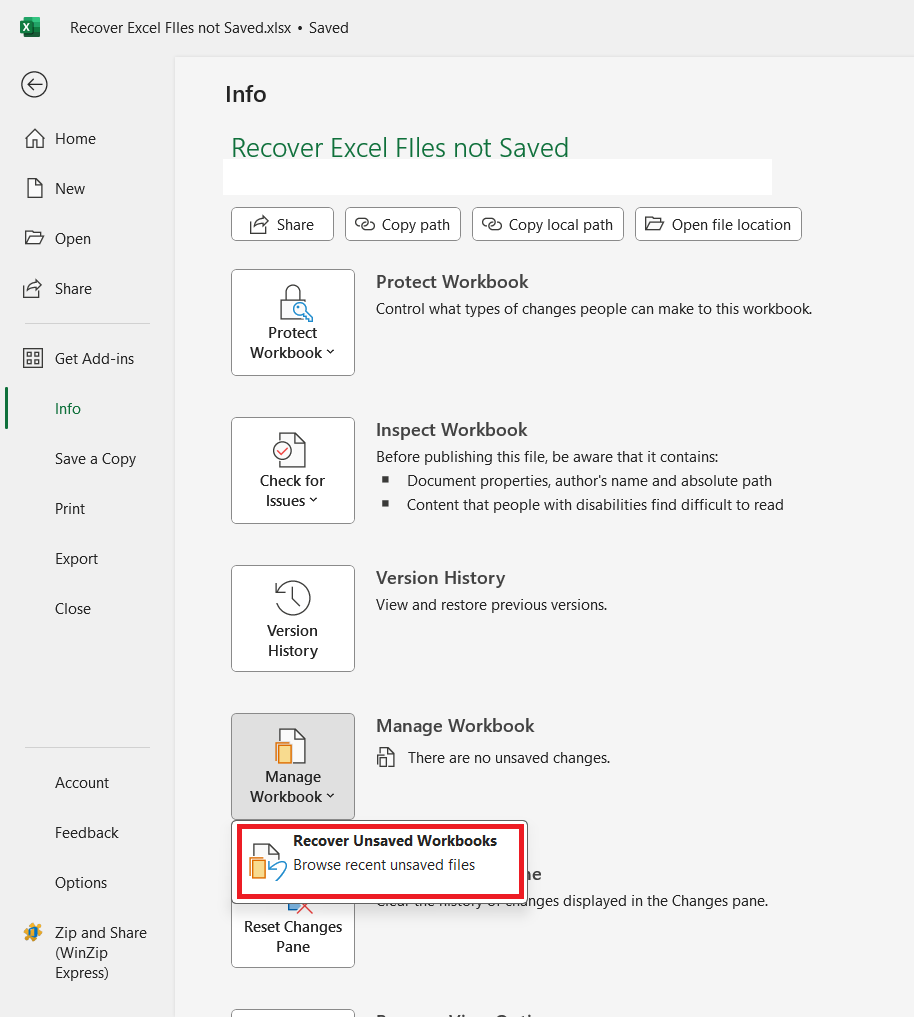
Task: Select New from the sidebar
Action: 69,189
